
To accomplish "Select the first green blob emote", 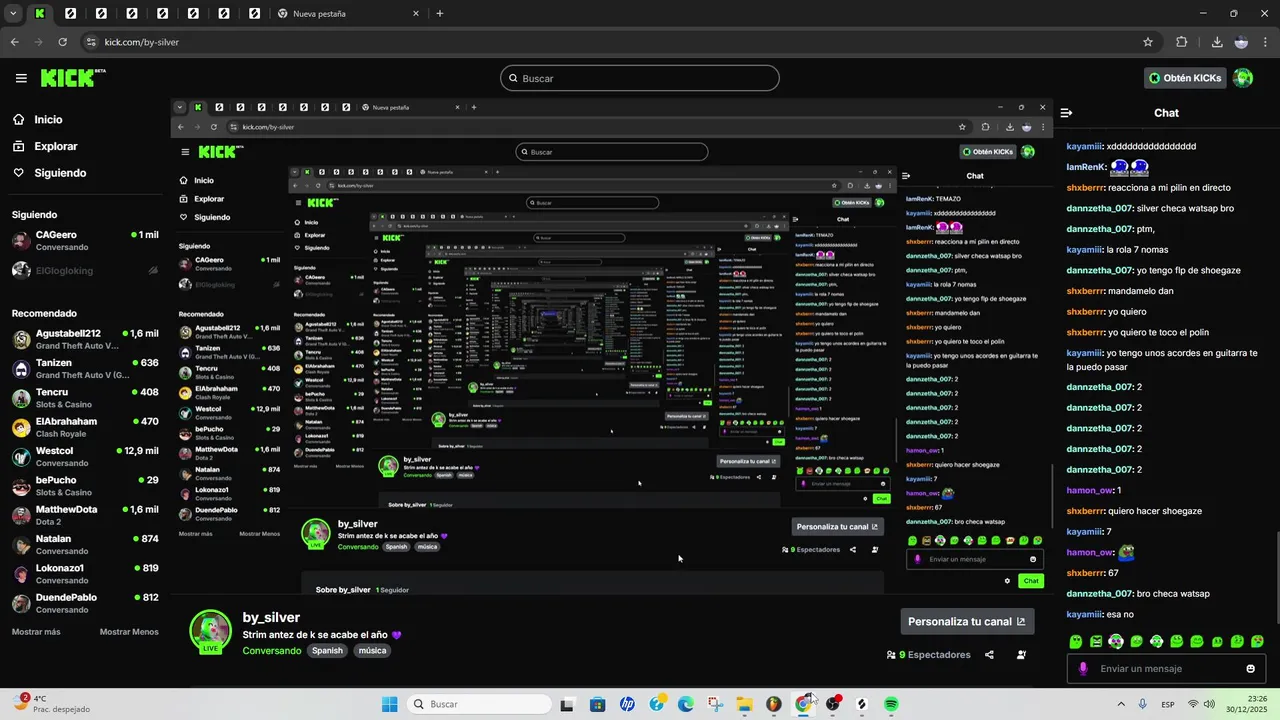I will pos(1076,641).
